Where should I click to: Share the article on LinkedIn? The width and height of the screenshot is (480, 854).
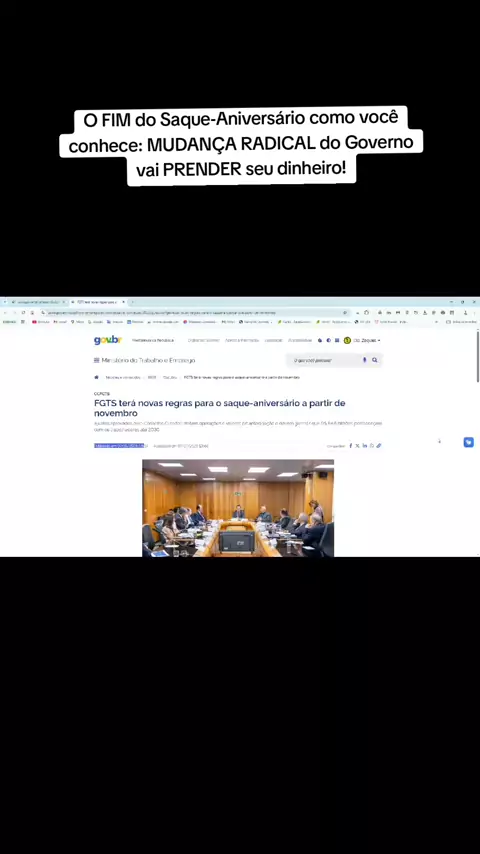[364, 446]
